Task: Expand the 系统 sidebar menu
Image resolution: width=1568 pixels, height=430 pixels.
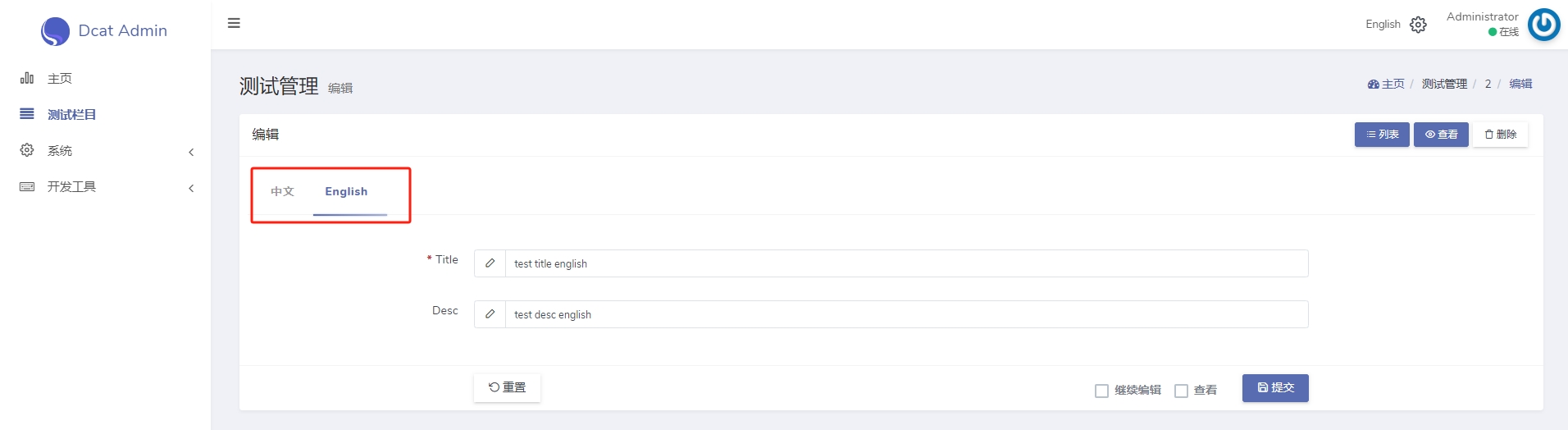Action: click(105, 151)
